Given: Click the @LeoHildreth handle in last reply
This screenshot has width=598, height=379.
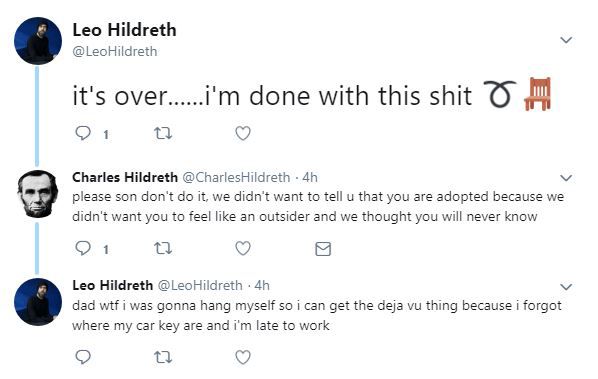Looking at the screenshot, I should pos(200,285).
